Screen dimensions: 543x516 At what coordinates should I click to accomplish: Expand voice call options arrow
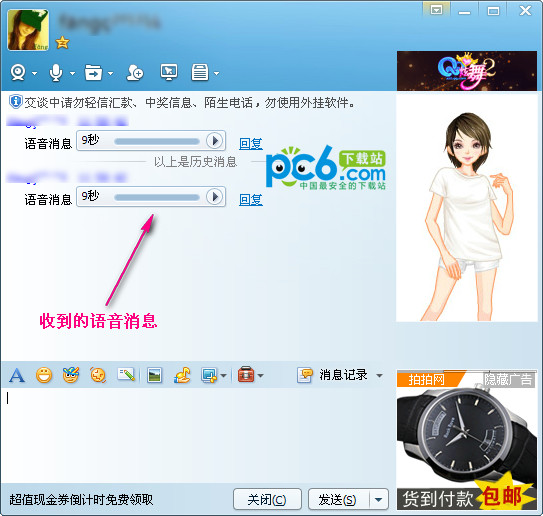[72, 73]
